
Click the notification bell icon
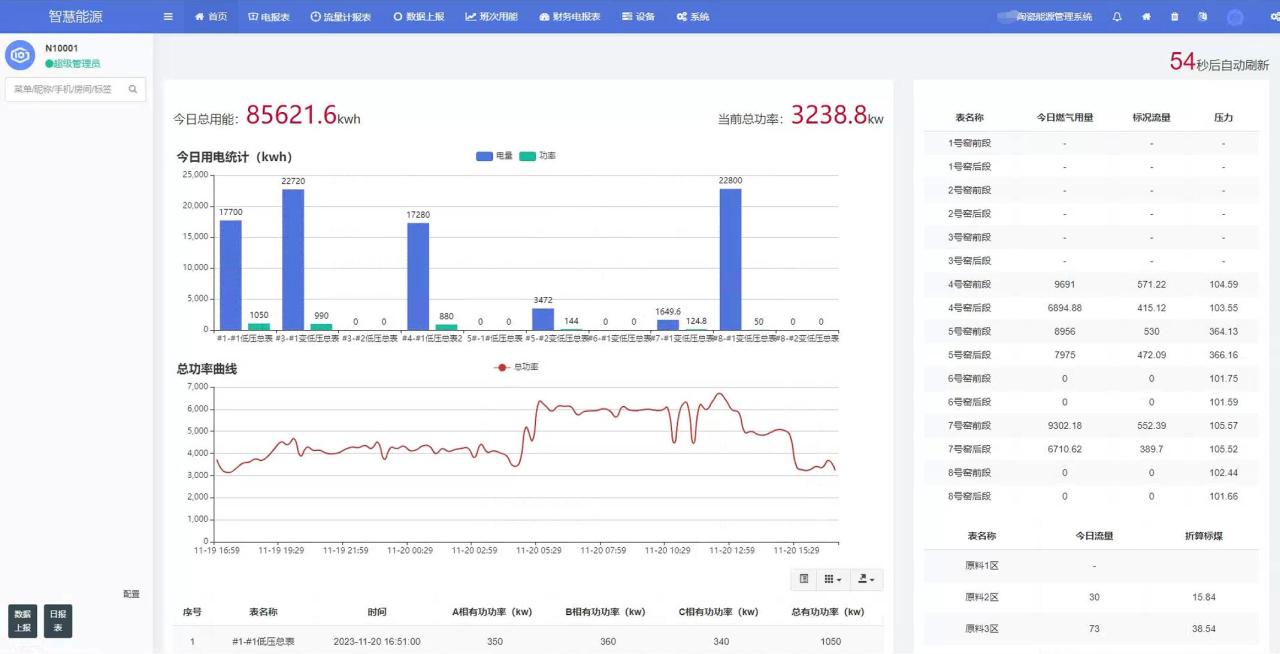click(1117, 17)
